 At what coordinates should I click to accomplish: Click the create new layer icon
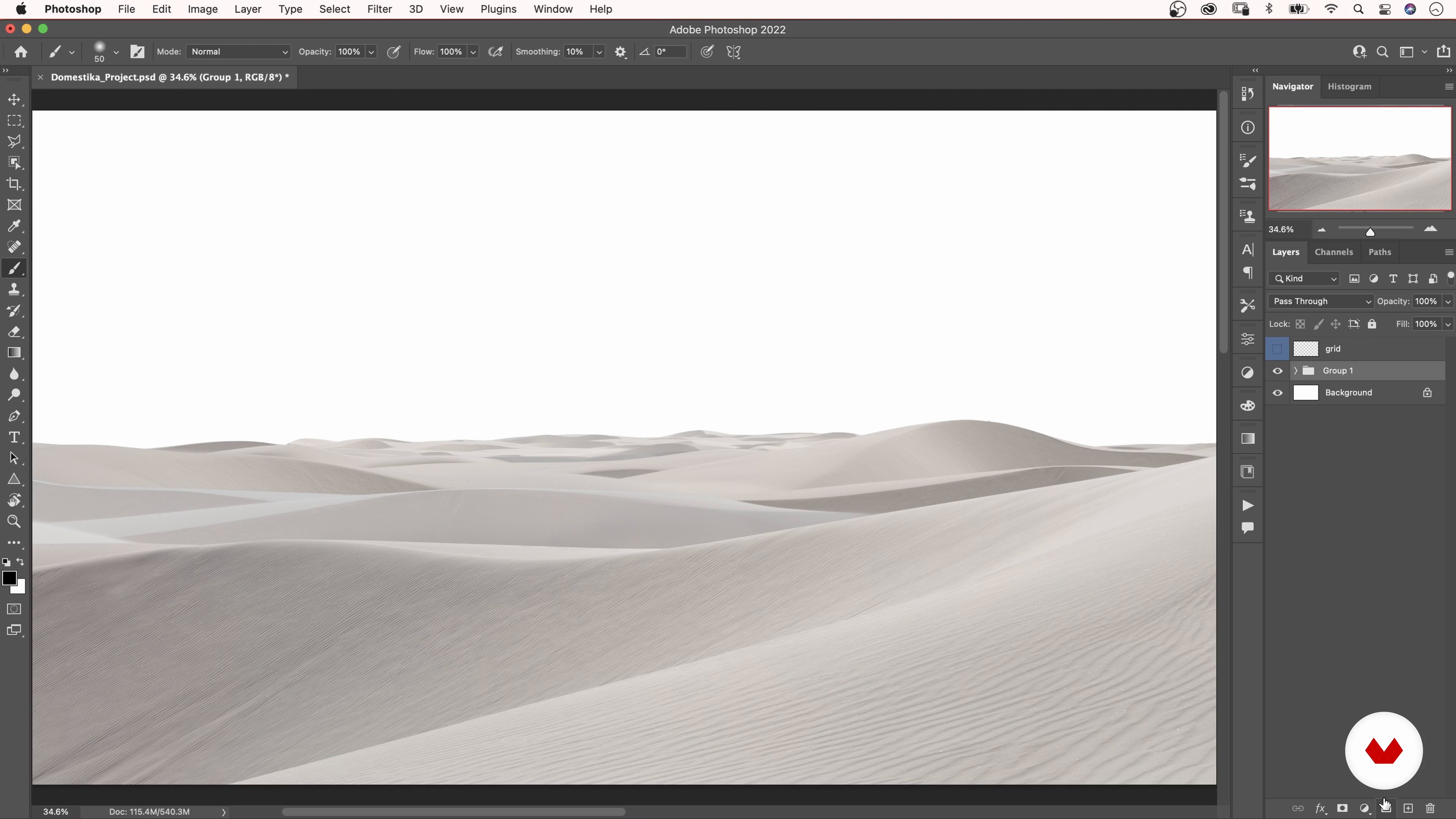click(1408, 808)
